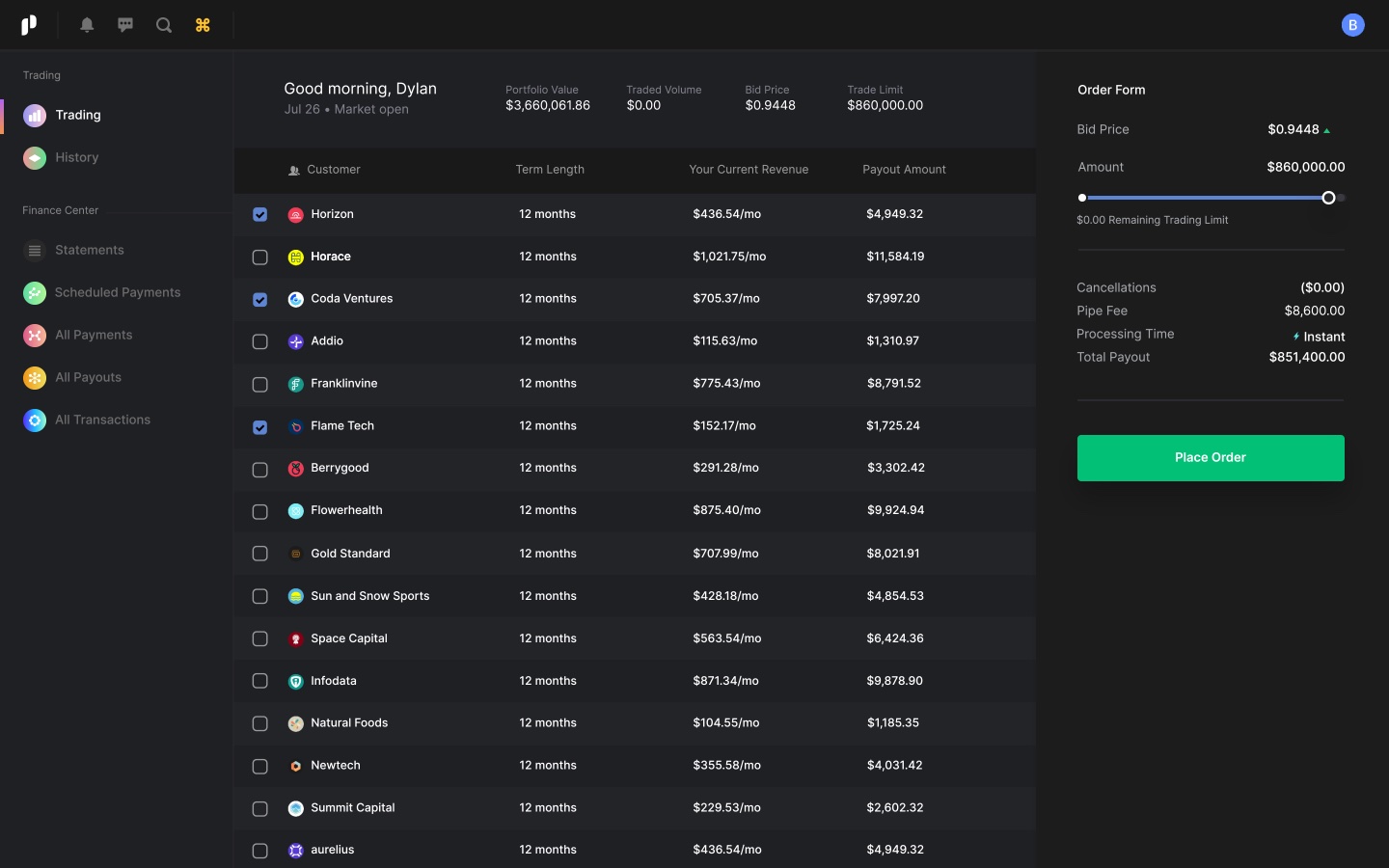Screen dimensions: 1389x868
Task: Uncheck the Horizon customer checkbox
Action: point(260,215)
